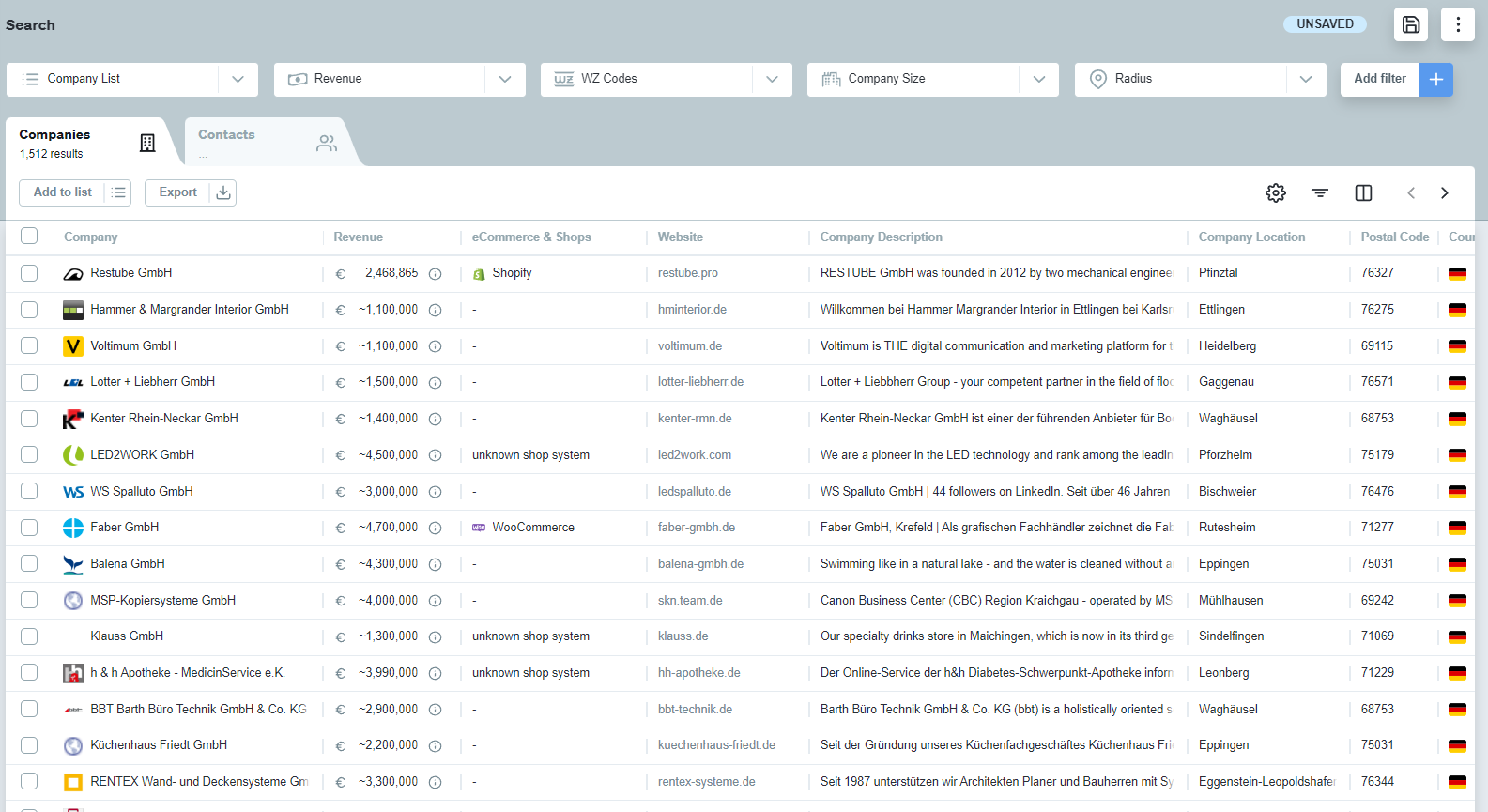
Task: Open table settings gear icon
Action: pyautogui.click(x=1276, y=192)
